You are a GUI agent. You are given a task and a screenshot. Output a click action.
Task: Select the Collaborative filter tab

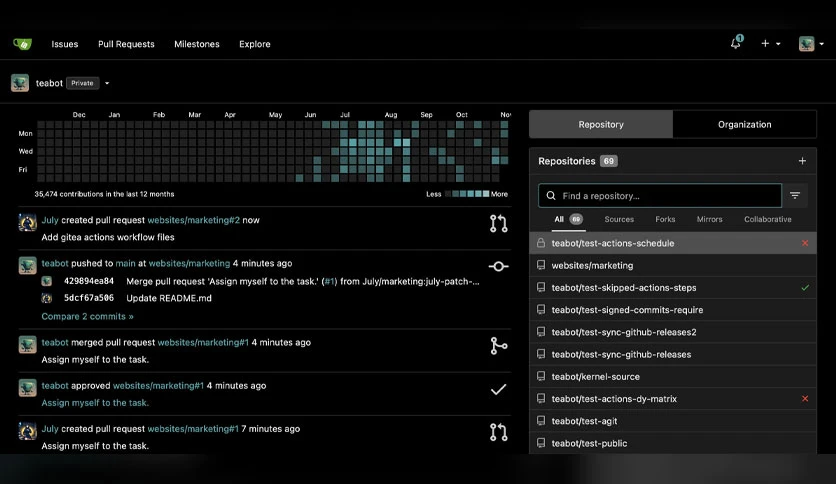coord(767,220)
